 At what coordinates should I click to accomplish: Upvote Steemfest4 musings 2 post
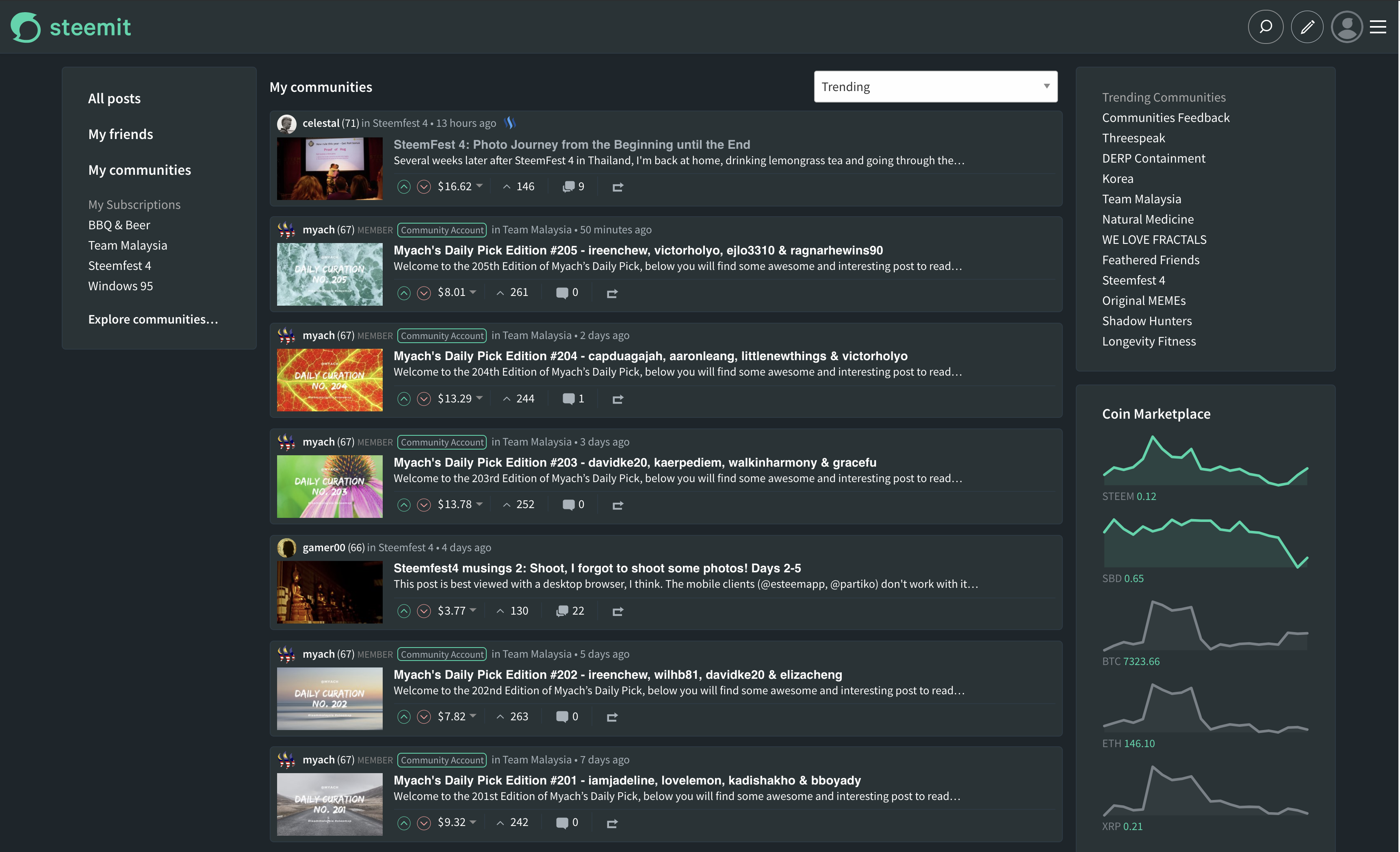(x=403, y=611)
